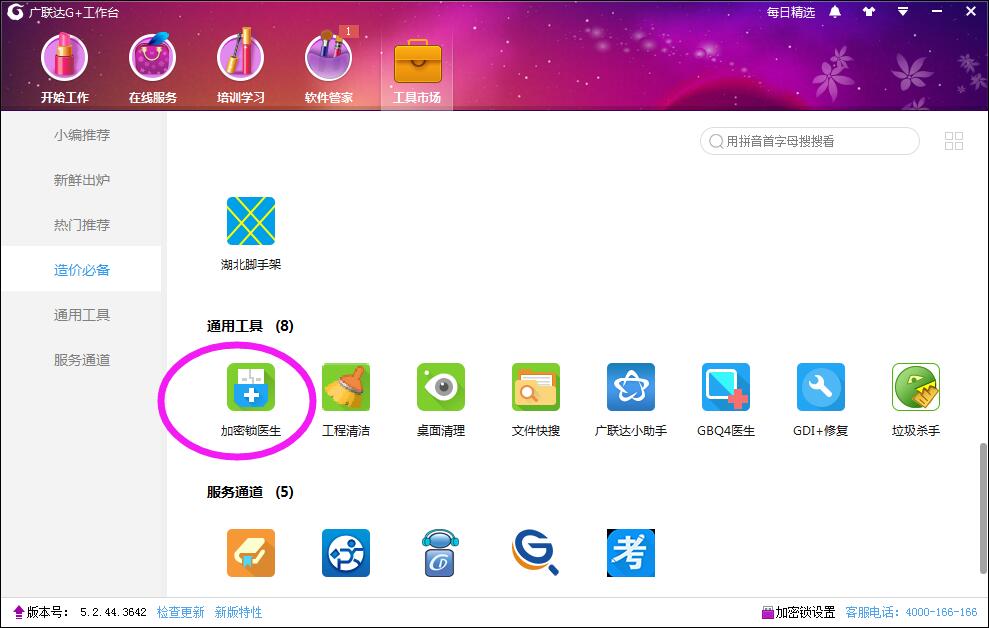Open the 垃圾杀手 tool
Image resolution: width=989 pixels, height=628 pixels.
point(916,387)
